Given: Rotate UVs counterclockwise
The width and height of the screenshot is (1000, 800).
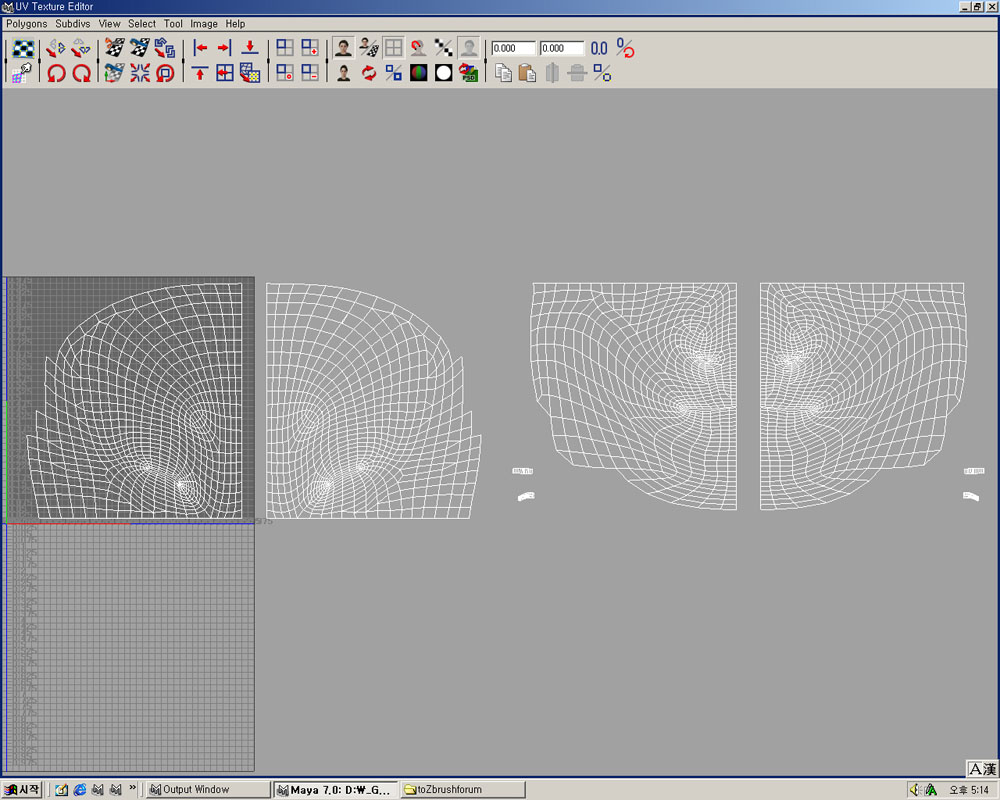Looking at the screenshot, I should pos(56,72).
